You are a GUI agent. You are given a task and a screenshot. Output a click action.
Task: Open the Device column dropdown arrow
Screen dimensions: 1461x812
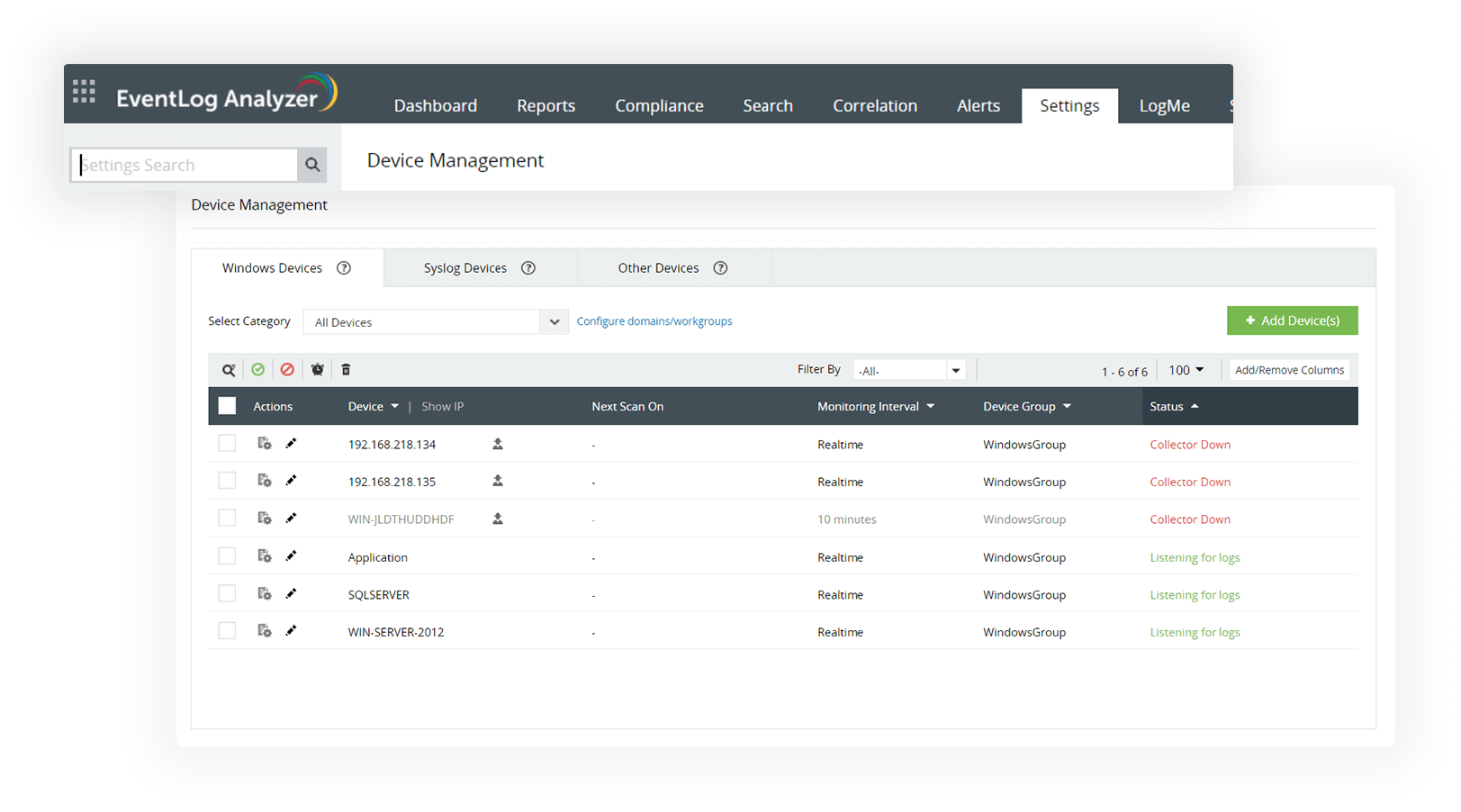[x=394, y=407]
